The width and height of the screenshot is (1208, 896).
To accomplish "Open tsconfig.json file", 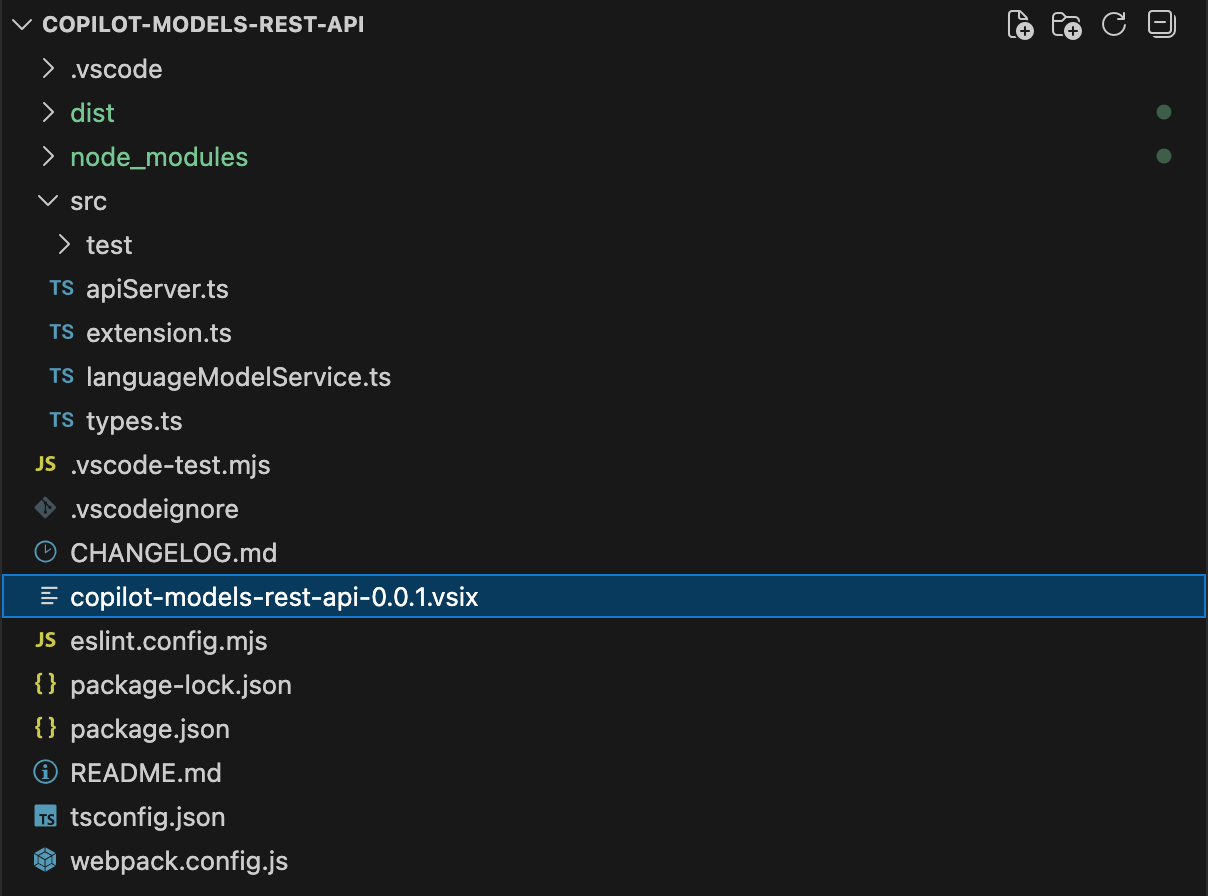I will pyautogui.click(x=147, y=817).
